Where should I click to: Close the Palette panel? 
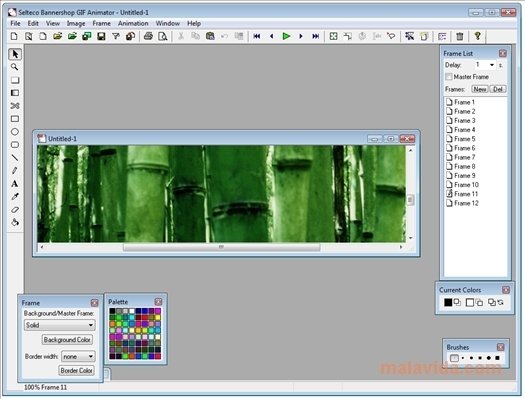click(x=158, y=301)
